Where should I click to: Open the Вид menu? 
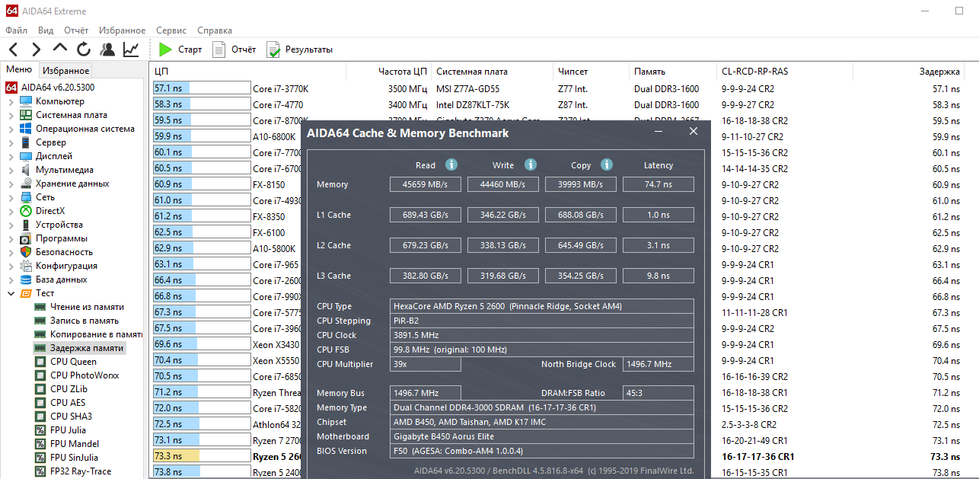46,30
